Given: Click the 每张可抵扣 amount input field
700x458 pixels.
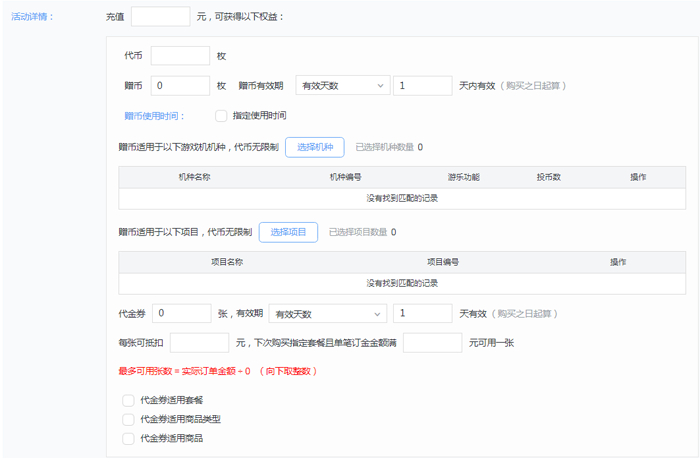Looking at the screenshot, I should 200,343.
